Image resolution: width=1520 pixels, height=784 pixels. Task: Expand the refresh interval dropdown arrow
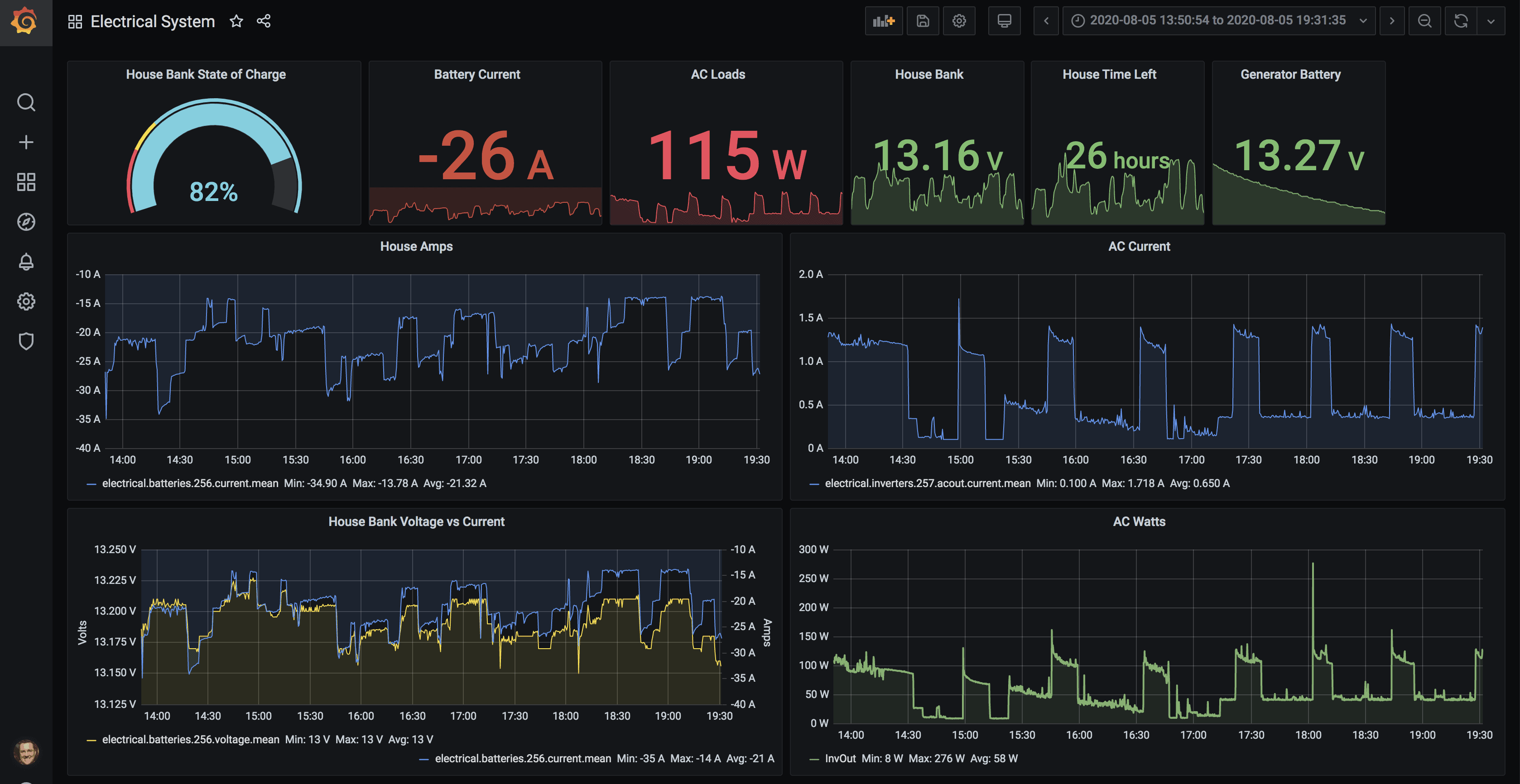click(1491, 21)
